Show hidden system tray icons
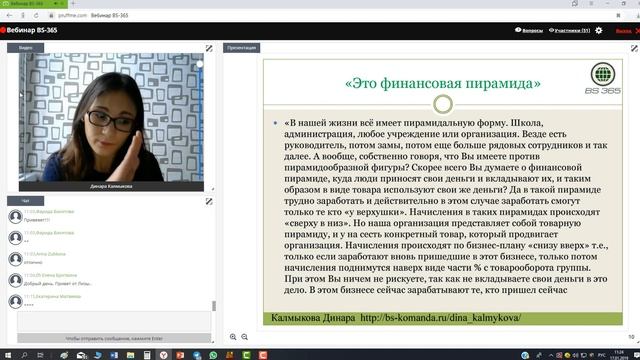 551,355
